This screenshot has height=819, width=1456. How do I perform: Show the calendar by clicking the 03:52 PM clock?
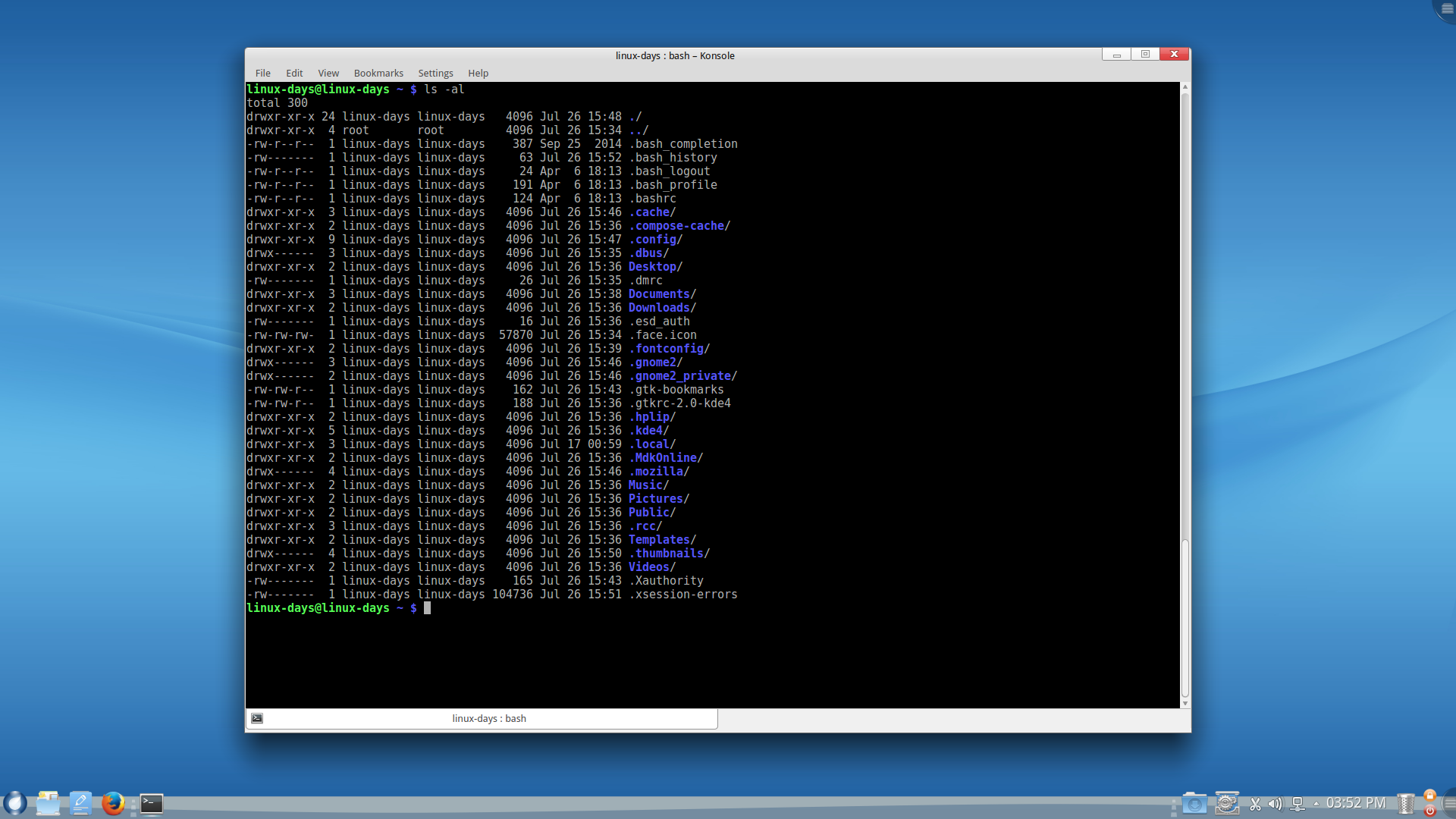(1356, 803)
